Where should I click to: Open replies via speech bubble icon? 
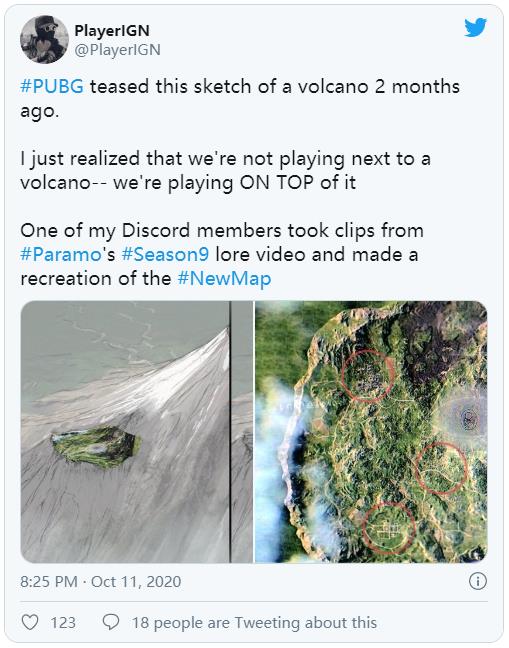tap(111, 622)
